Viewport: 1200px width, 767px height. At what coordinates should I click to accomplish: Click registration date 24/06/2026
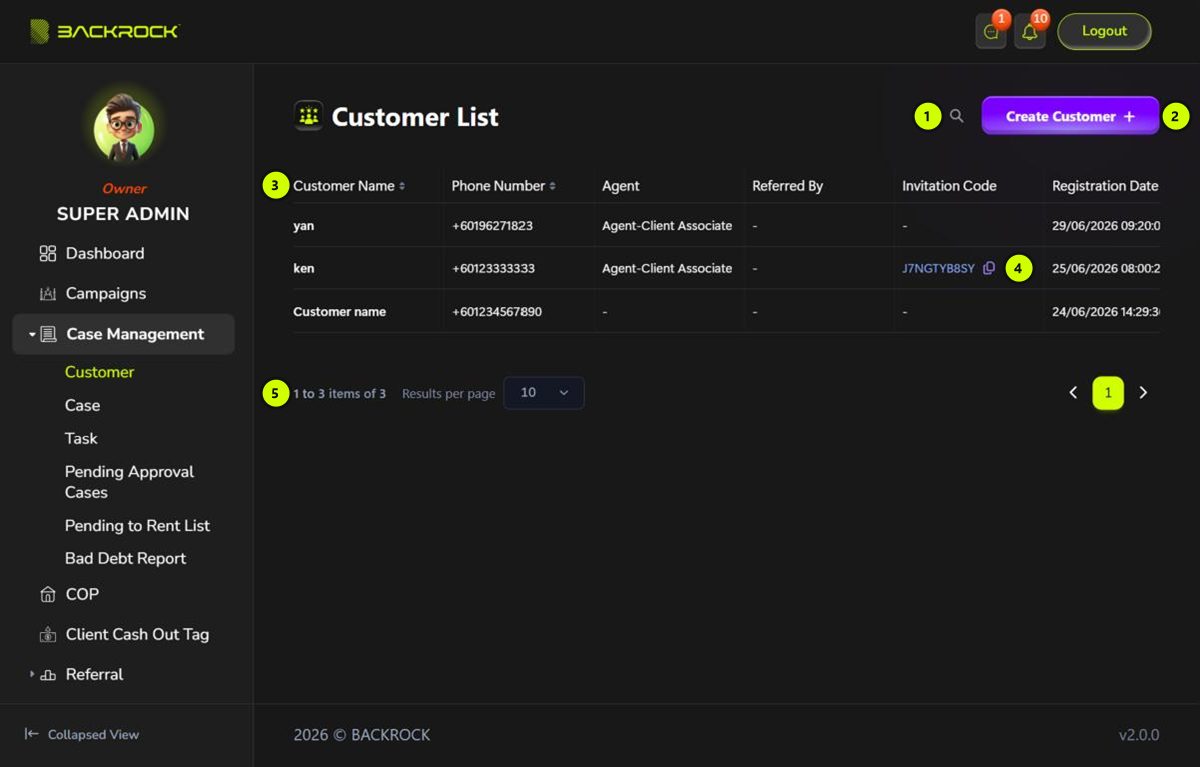point(1106,311)
